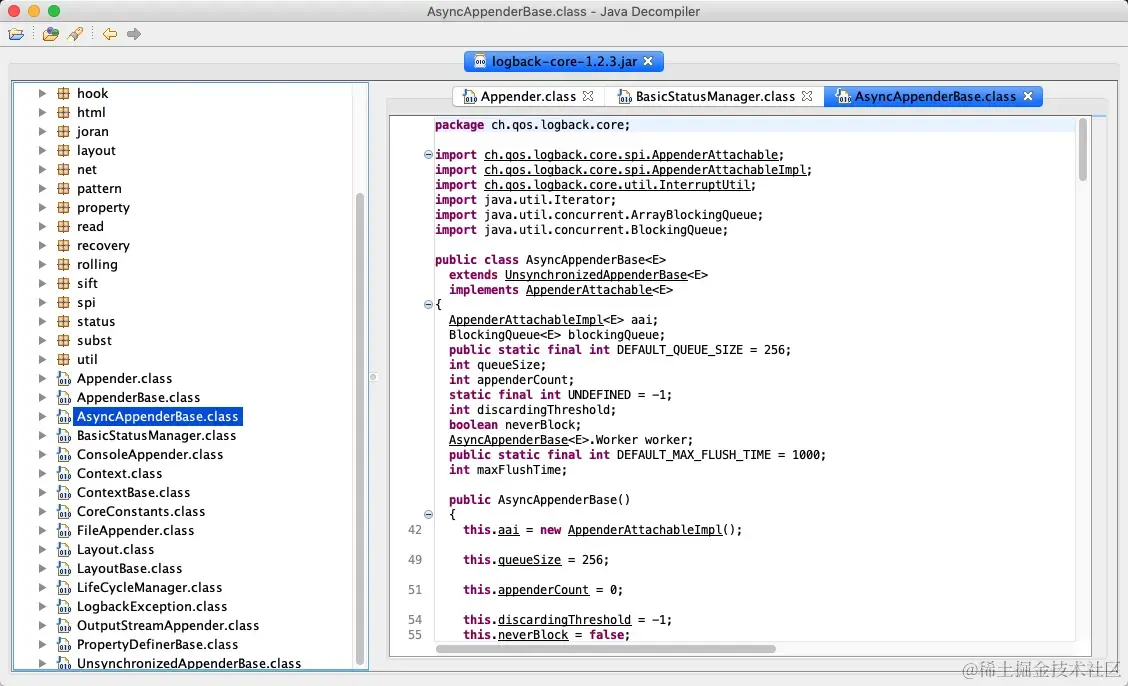Click the property package icon
Screen dimensions: 1128x686
63,207
